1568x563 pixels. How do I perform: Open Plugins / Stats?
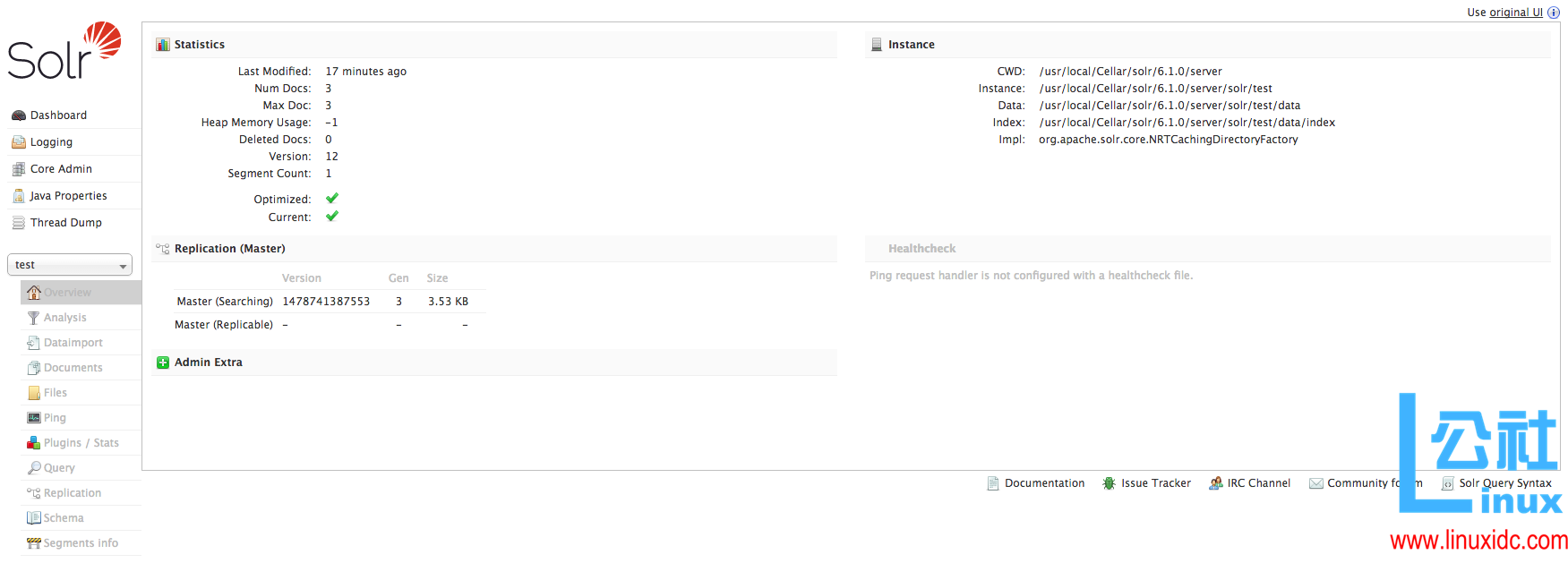(x=81, y=443)
